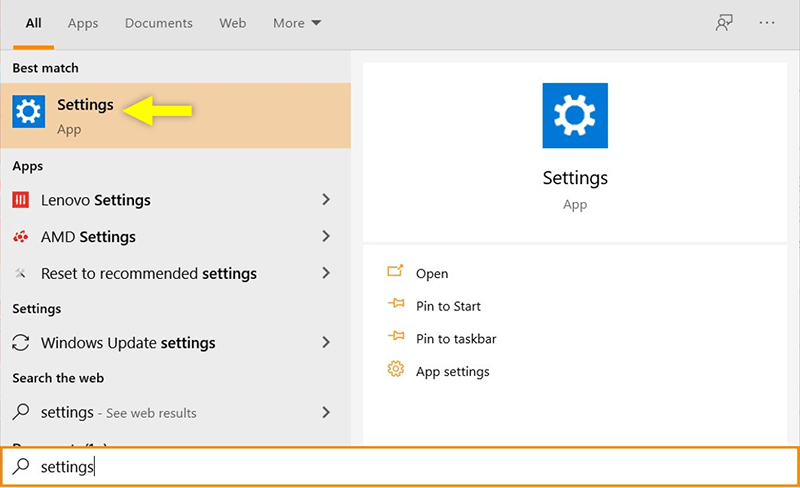The width and height of the screenshot is (800, 488).
Task: Click the large Settings gear icon in preview pane
Action: click(574, 116)
